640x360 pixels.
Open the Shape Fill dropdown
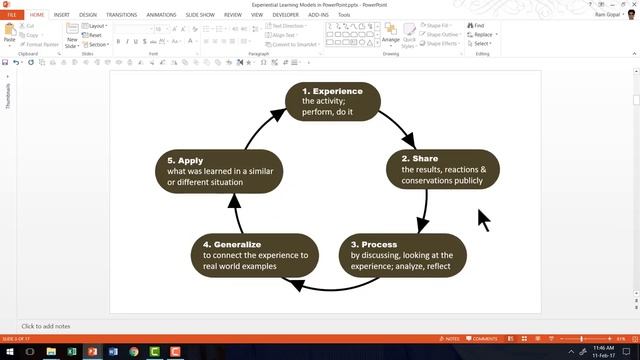436,25
